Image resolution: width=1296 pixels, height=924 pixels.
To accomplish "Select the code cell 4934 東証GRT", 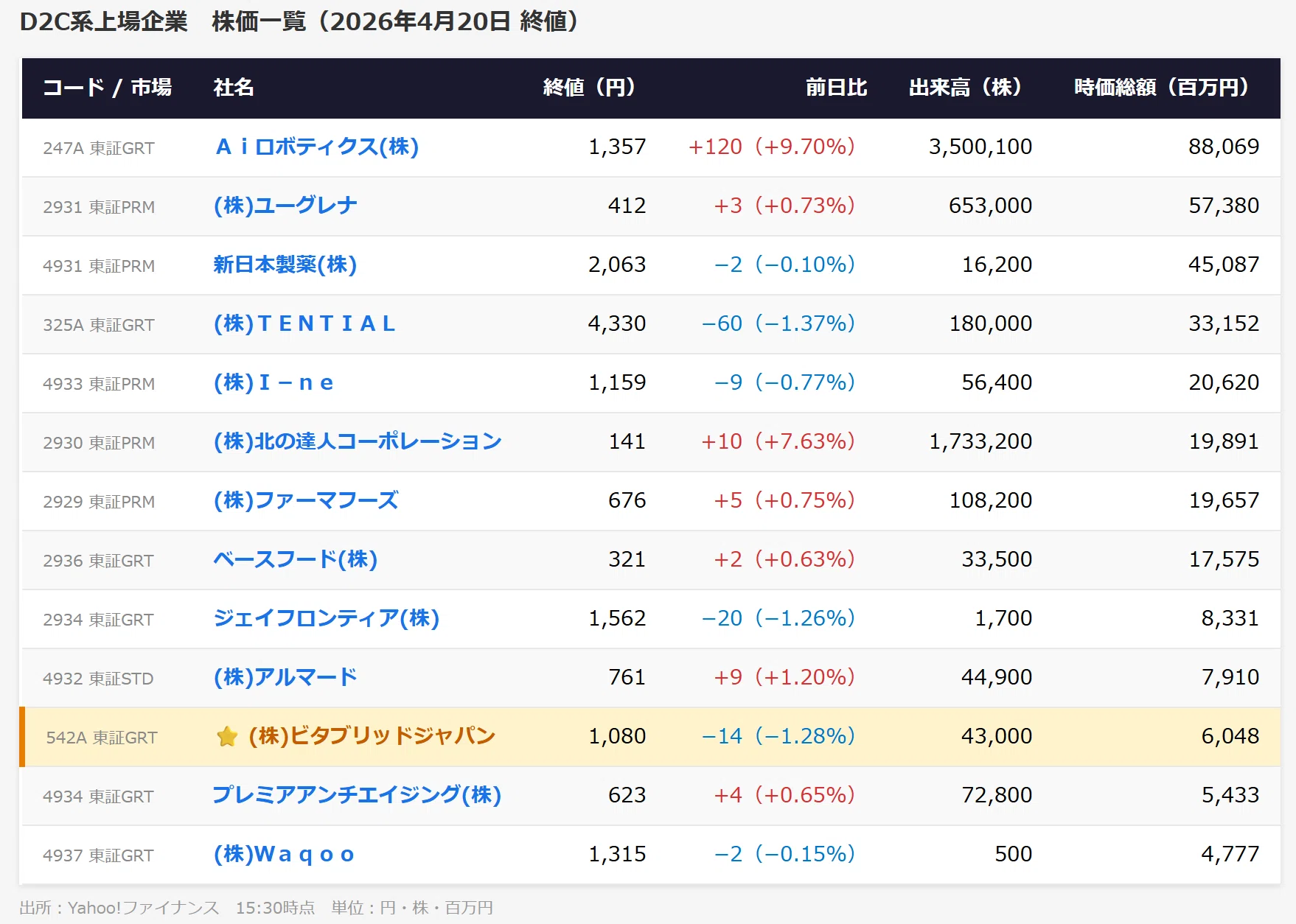I will tap(99, 797).
